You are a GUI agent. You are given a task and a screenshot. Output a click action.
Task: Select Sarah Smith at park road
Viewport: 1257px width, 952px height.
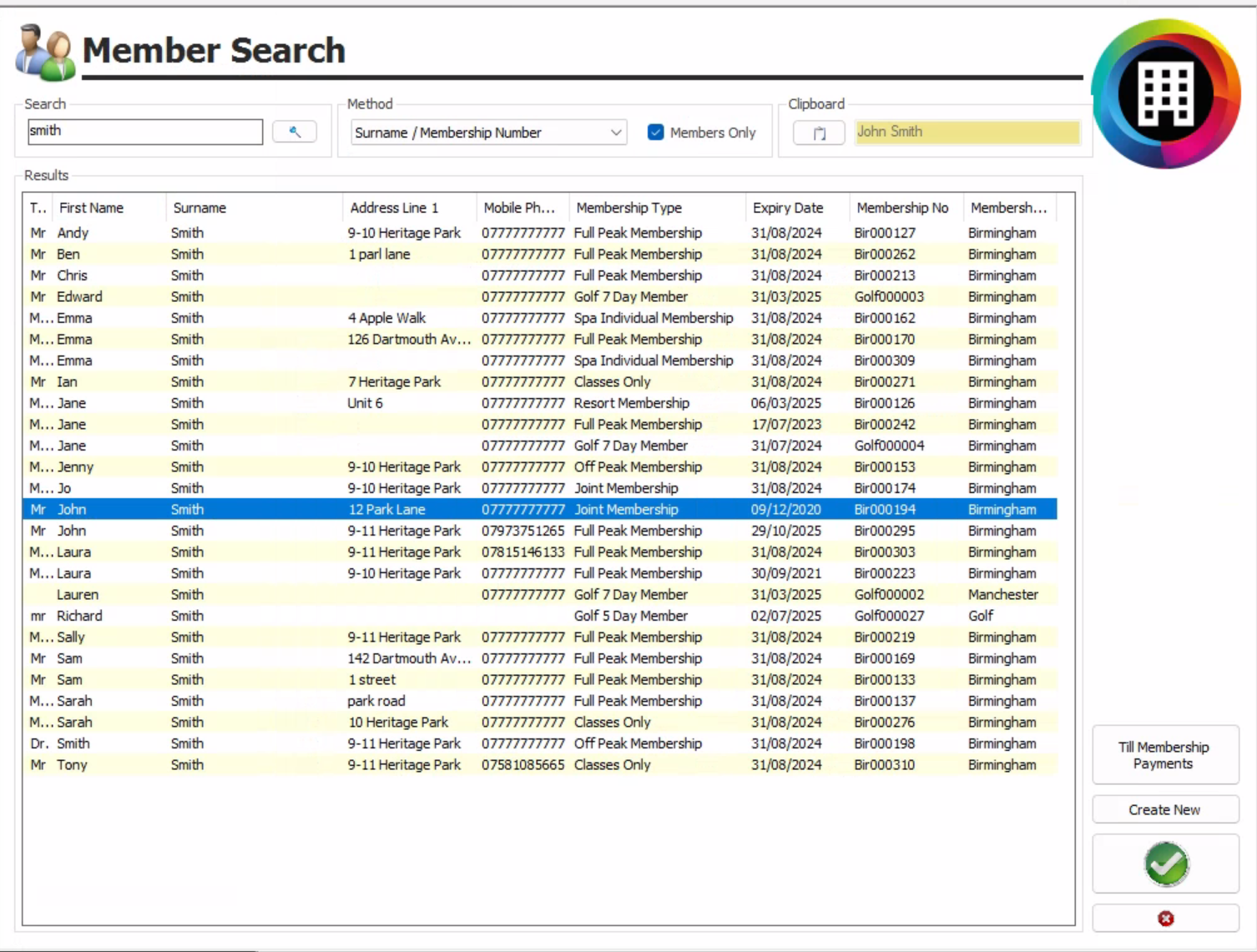(540, 701)
